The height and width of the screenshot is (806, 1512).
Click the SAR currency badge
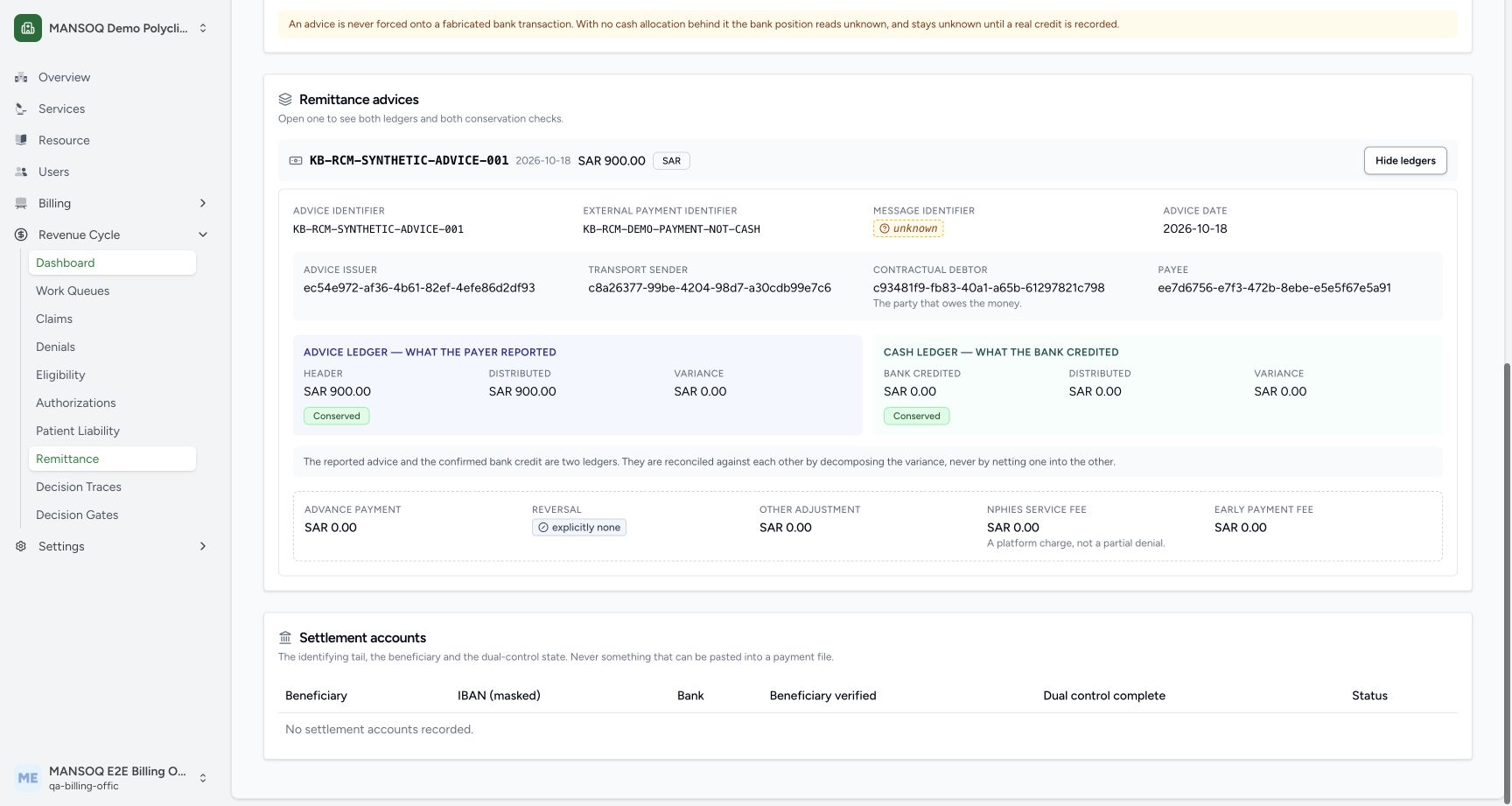671,161
